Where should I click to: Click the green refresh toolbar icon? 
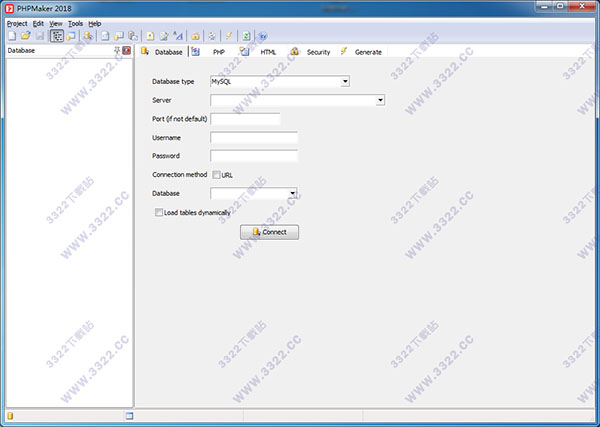246,36
